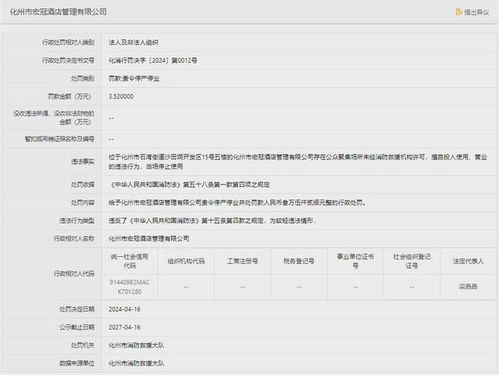Click the column header 组织机构代码

186,261
